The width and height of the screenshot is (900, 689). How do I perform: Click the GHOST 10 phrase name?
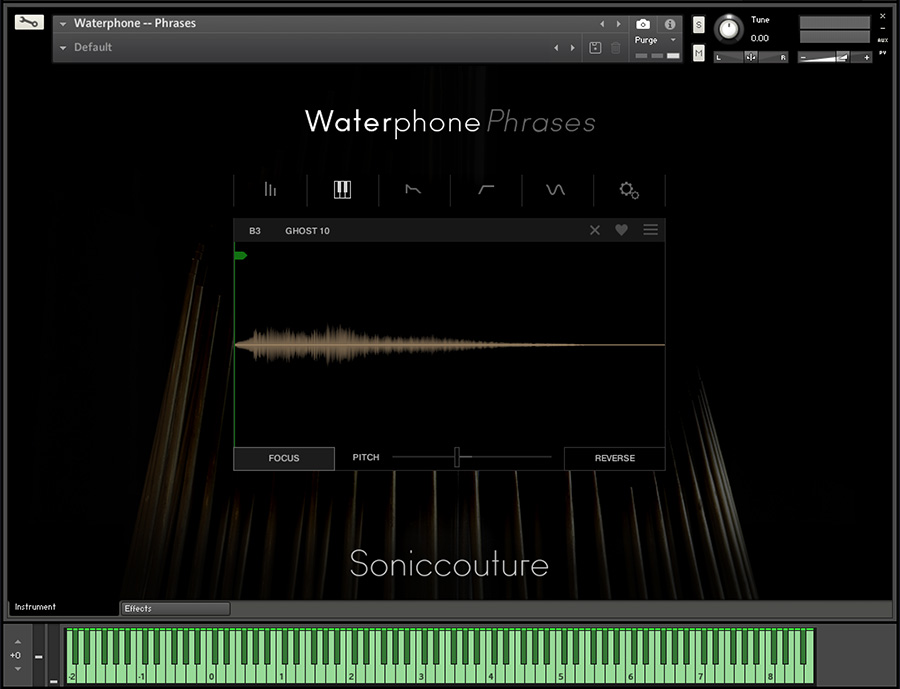[308, 231]
